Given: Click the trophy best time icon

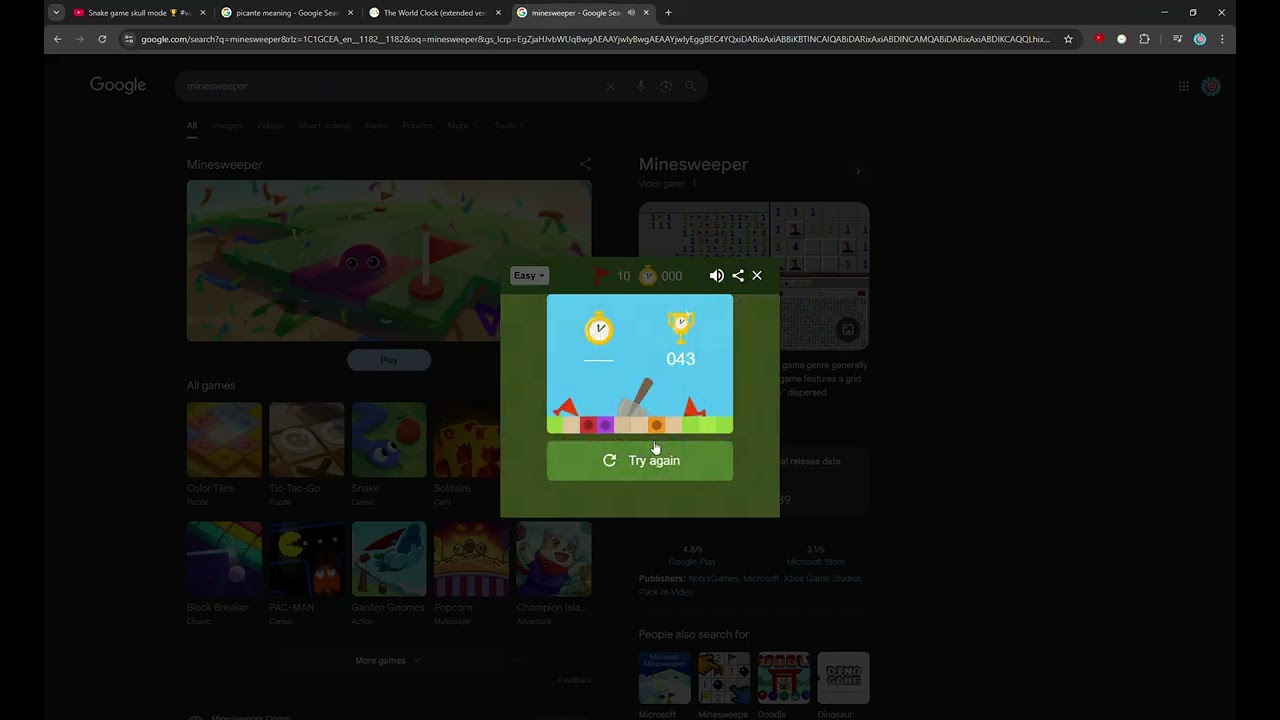Looking at the screenshot, I should [x=681, y=327].
